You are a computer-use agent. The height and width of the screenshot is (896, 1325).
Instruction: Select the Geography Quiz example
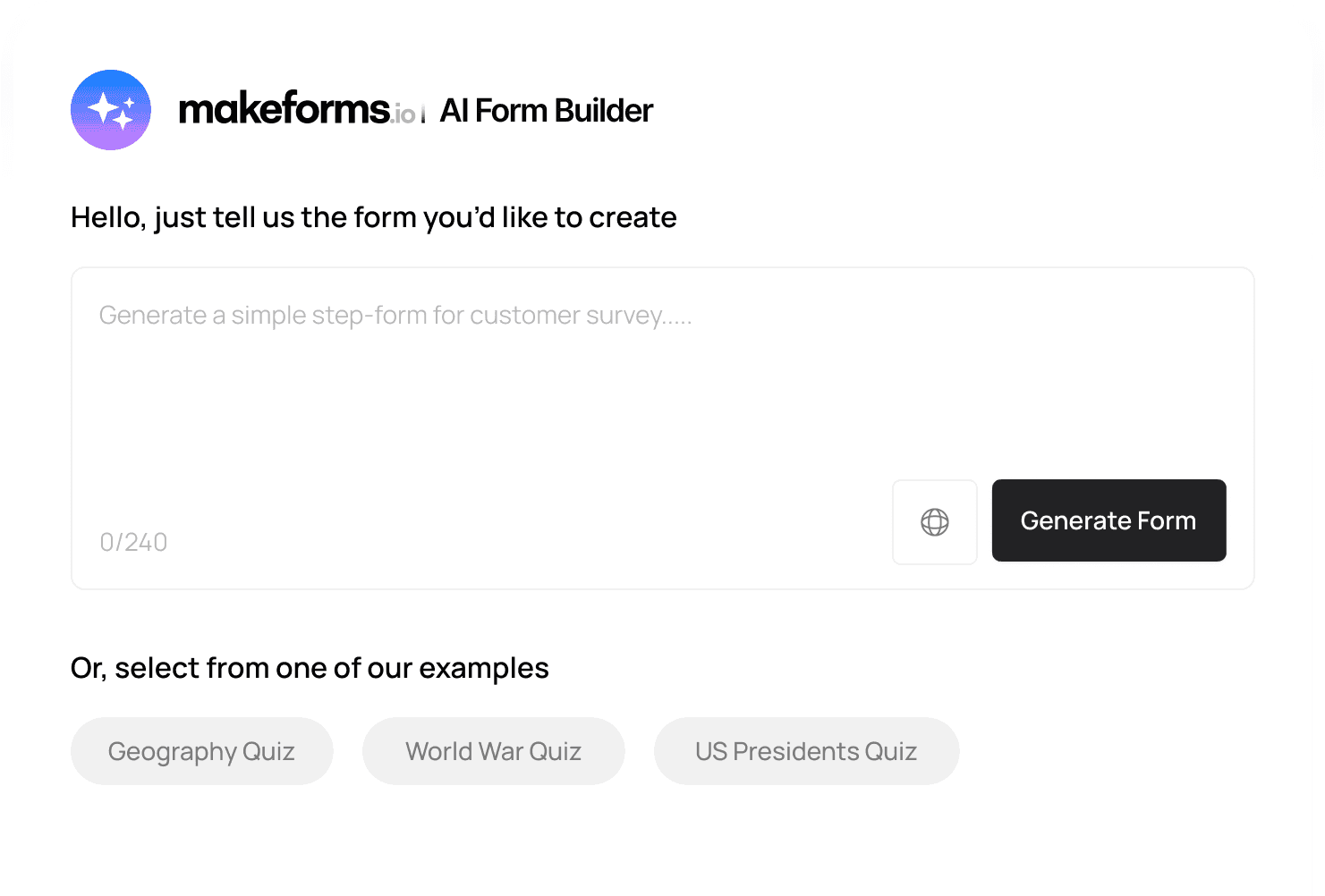click(x=201, y=751)
